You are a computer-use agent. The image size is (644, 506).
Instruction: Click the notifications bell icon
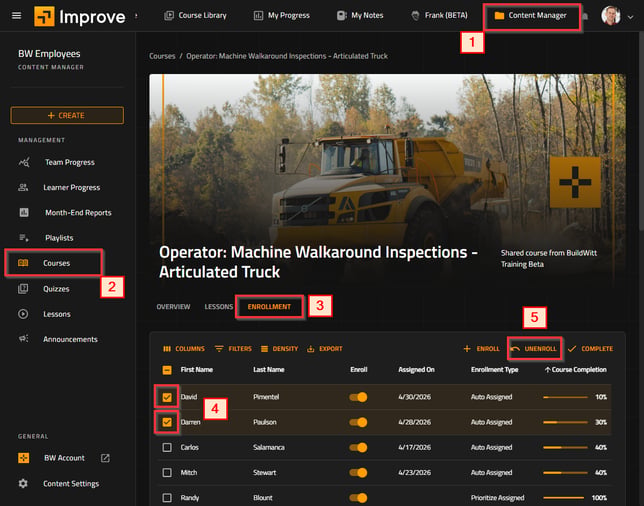pyautogui.click(x=586, y=16)
